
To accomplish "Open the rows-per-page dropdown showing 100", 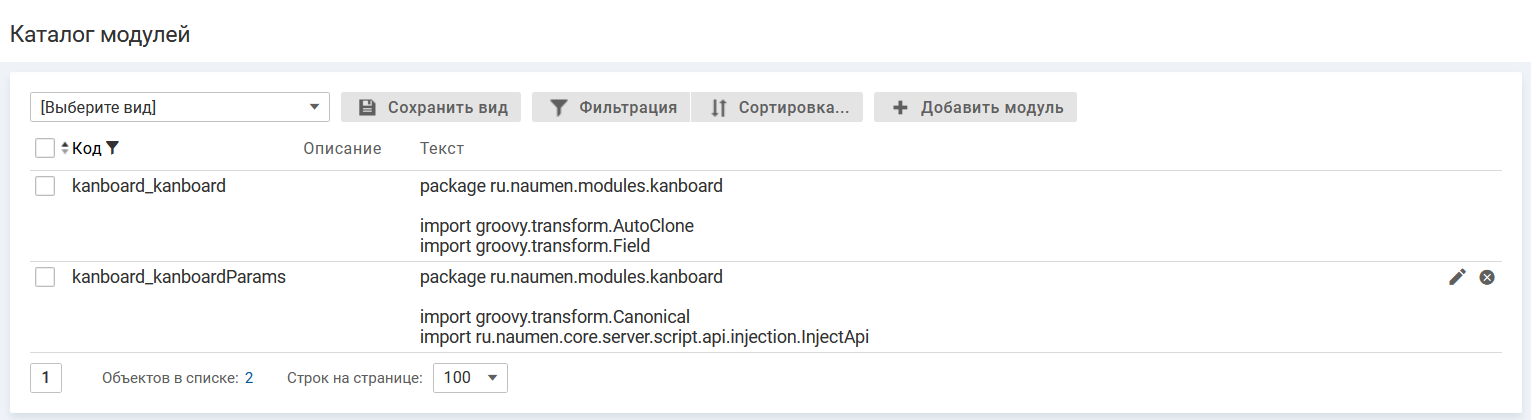I will (470, 378).
